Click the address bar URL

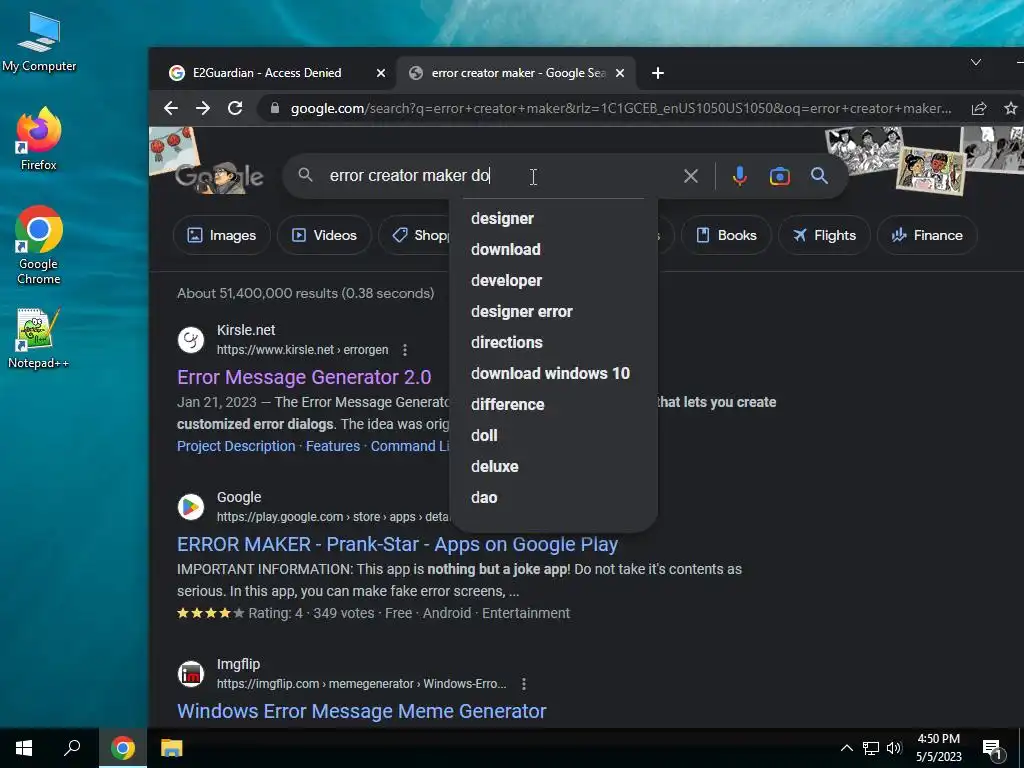(x=620, y=108)
